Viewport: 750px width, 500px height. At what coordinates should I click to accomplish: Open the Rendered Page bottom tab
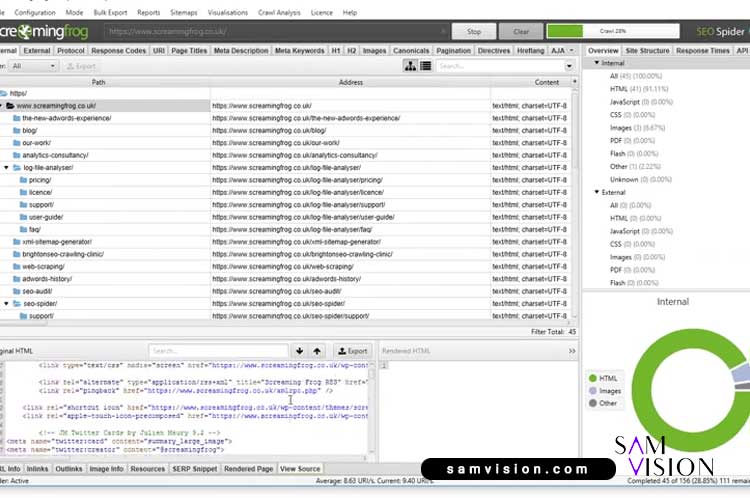(x=248, y=469)
